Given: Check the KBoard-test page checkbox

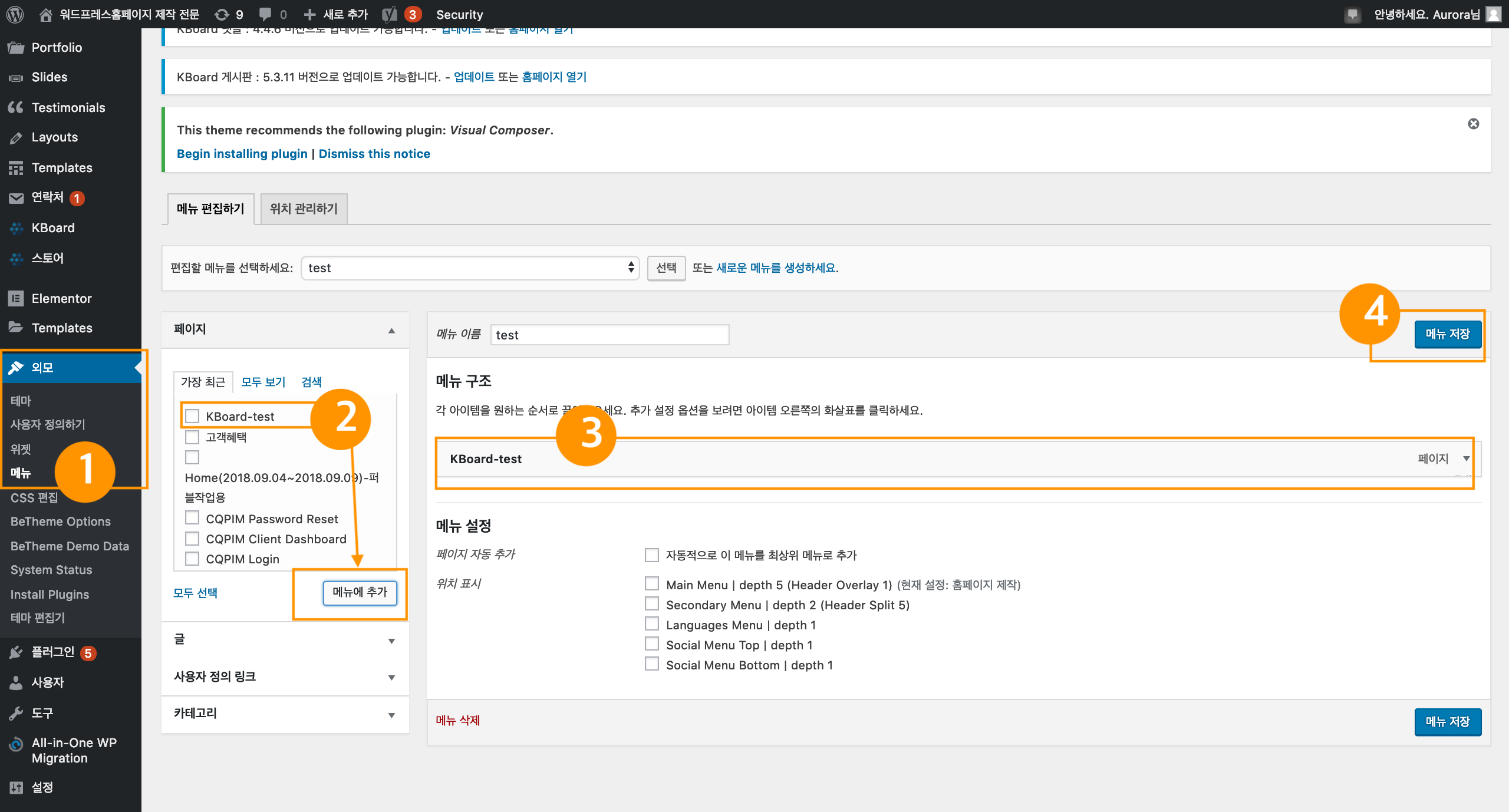Looking at the screenshot, I should coord(192,416).
